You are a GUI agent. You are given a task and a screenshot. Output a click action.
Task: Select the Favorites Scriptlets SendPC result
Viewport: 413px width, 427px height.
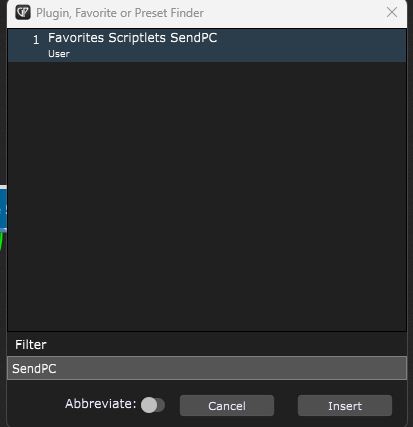207,45
